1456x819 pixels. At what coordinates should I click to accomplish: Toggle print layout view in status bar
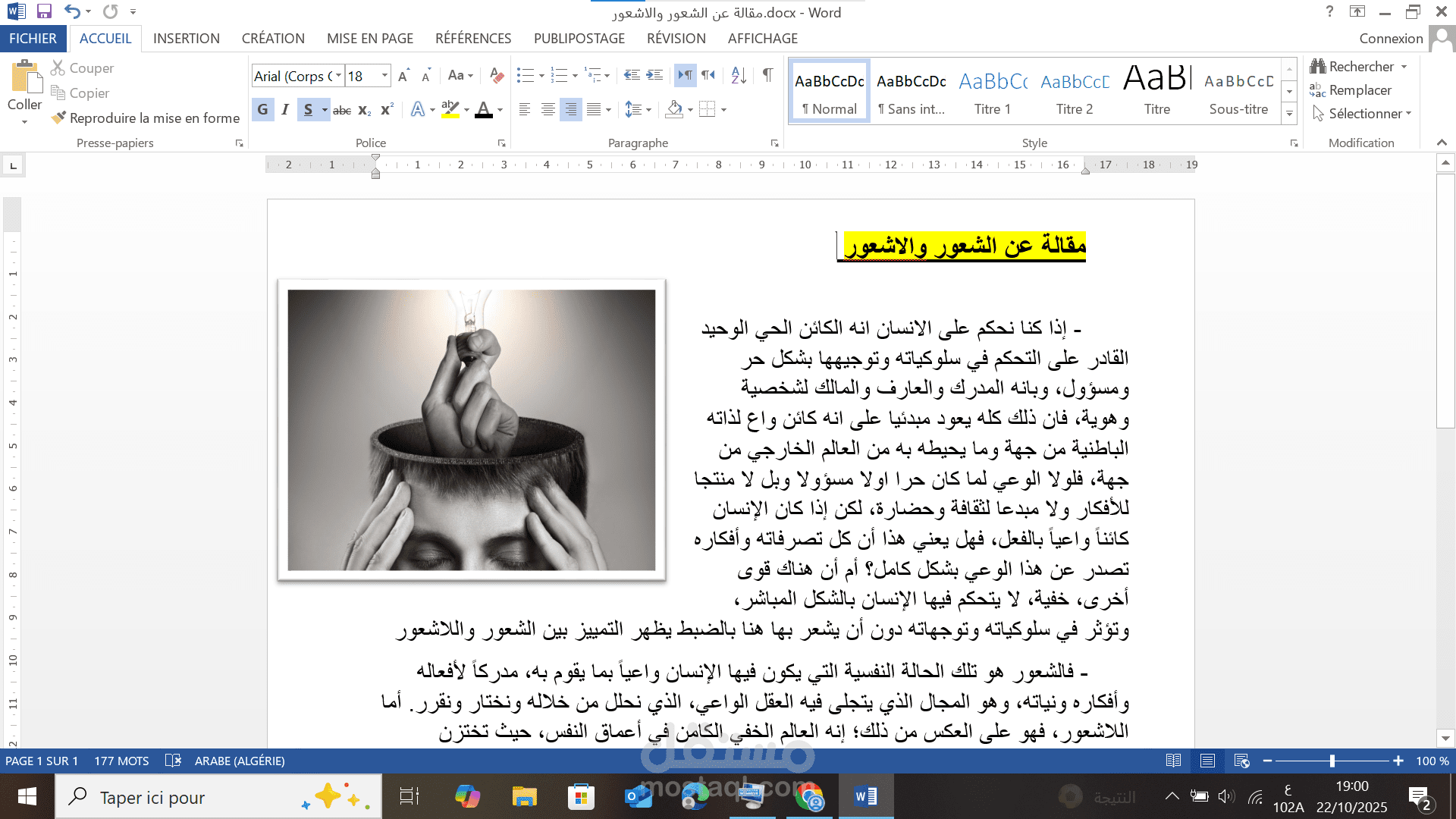coord(1207,761)
